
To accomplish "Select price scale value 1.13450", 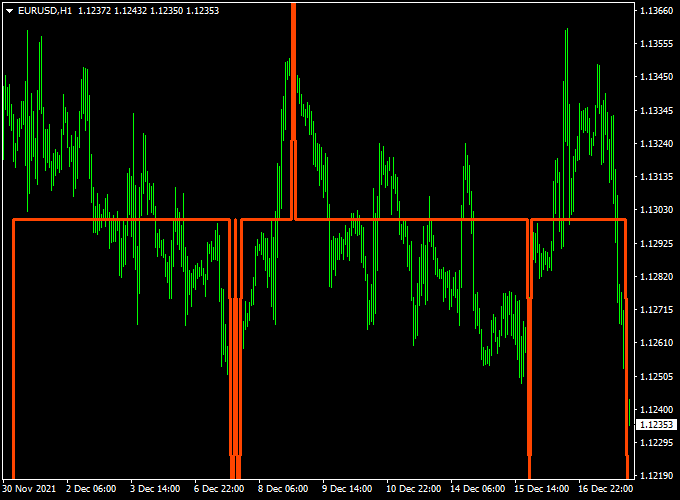I will (x=656, y=77).
